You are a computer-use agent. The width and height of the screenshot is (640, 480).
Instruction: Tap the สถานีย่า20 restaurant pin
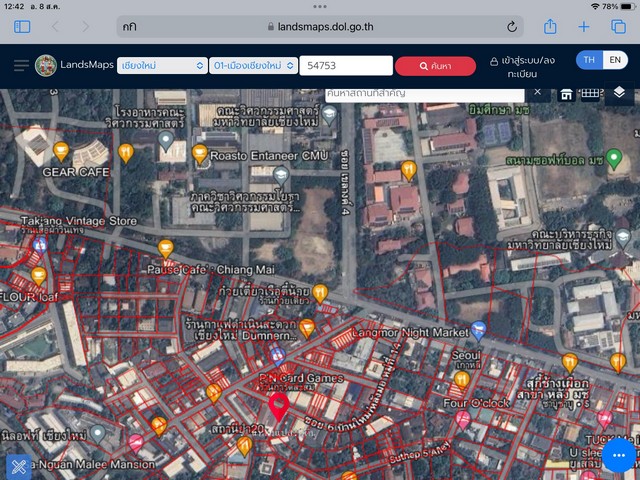coord(244,446)
